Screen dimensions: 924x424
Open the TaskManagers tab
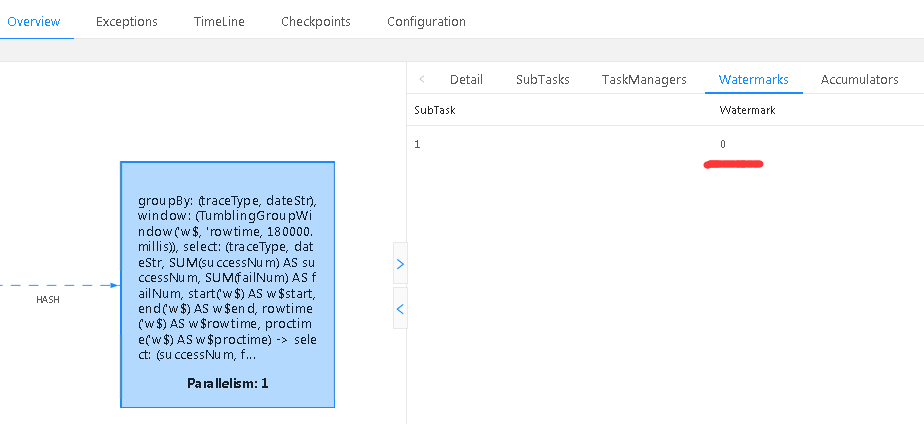point(644,79)
